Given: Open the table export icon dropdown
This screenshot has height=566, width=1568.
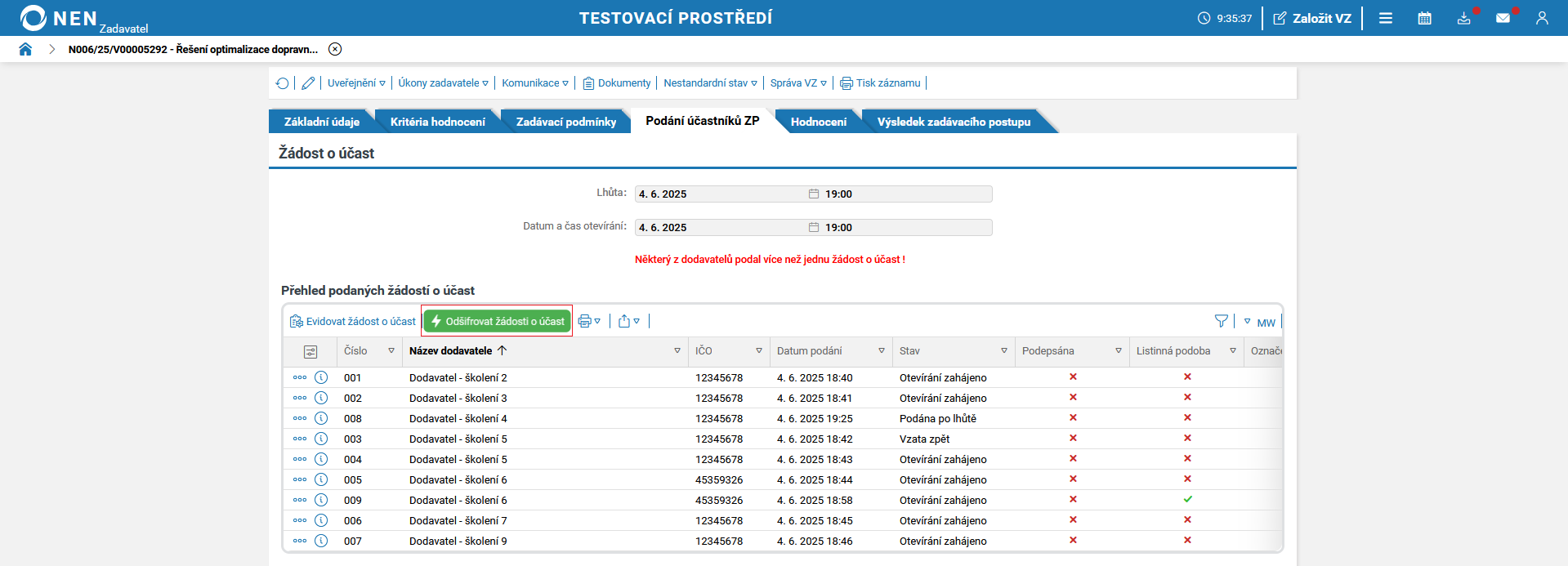Looking at the screenshot, I should coord(628,321).
